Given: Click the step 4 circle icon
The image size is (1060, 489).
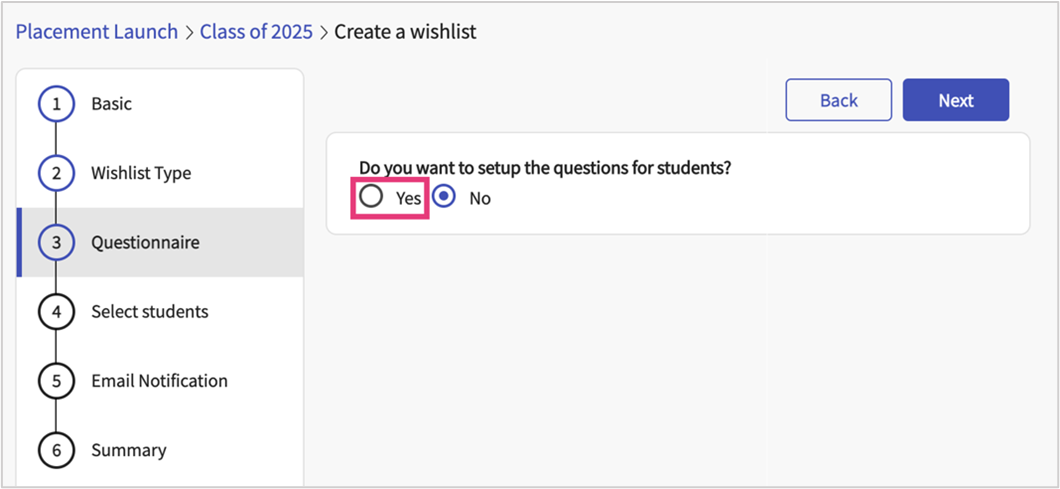Looking at the screenshot, I should 56,312.
